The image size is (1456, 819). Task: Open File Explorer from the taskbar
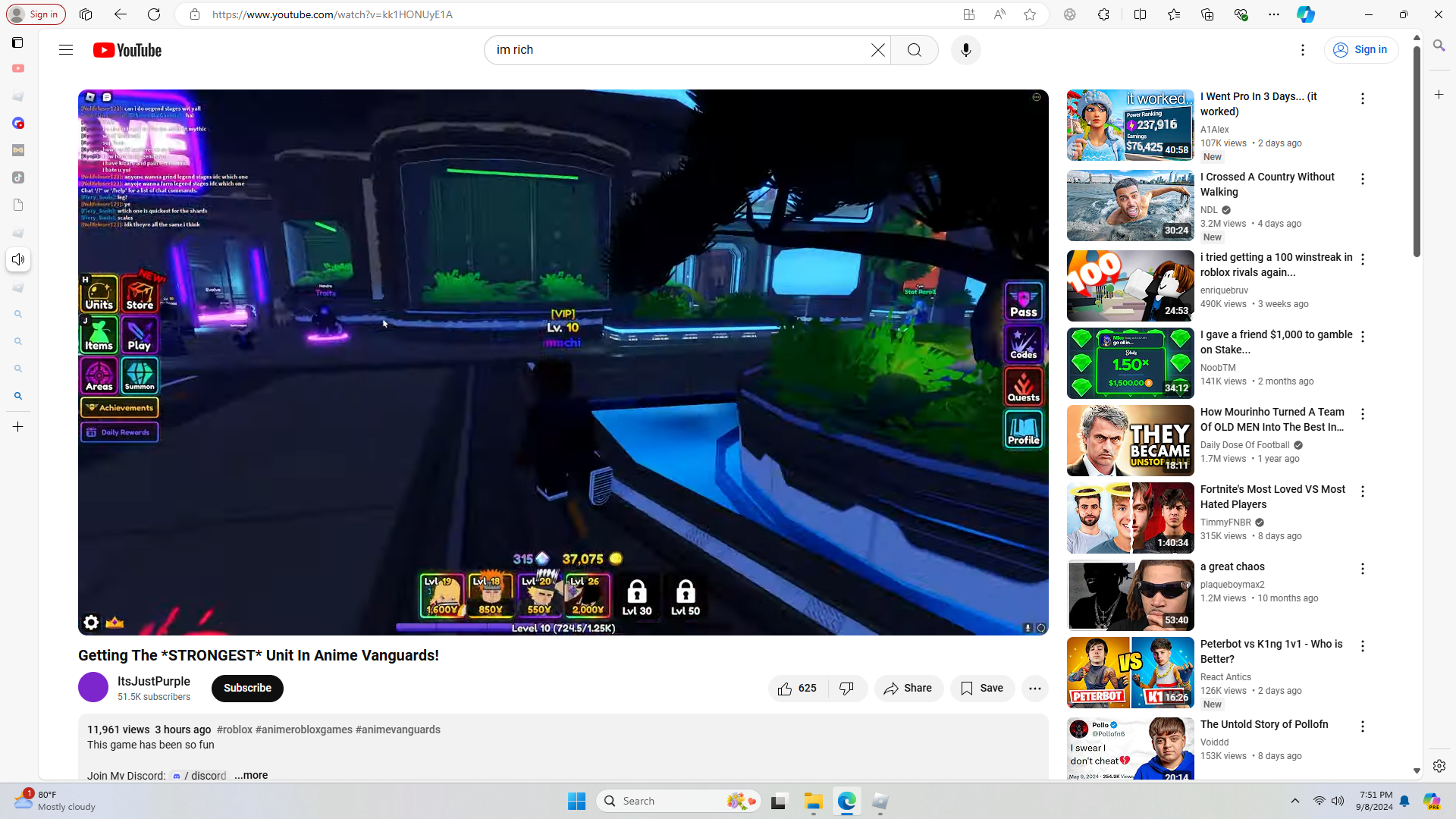[813, 802]
